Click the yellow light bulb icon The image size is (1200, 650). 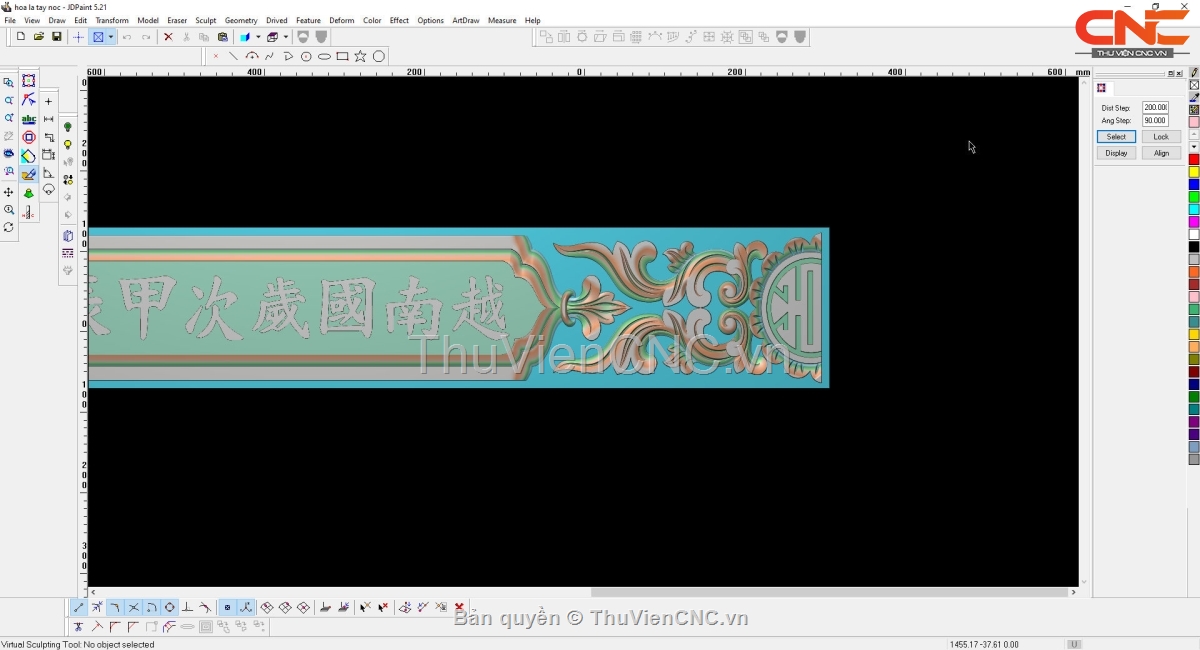pos(68,145)
